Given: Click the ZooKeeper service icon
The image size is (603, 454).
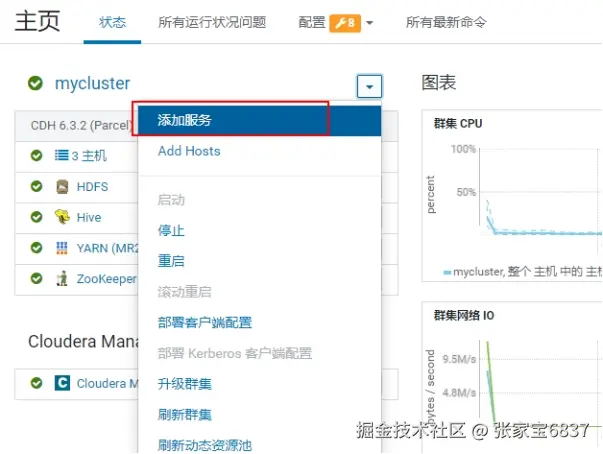Looking at the screenshot, I should point(62,278).
